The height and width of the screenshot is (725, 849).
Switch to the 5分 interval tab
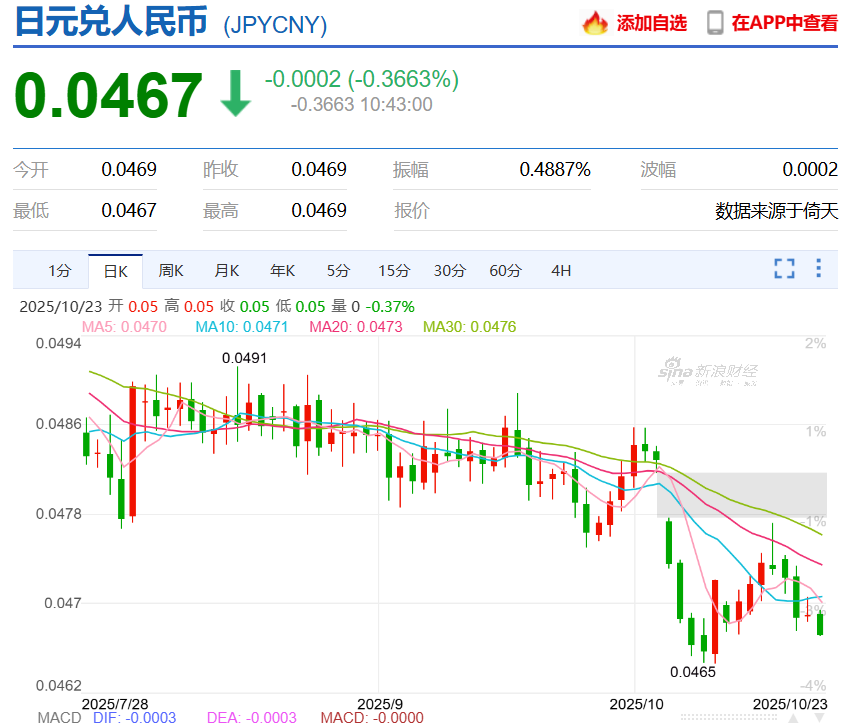338,270
